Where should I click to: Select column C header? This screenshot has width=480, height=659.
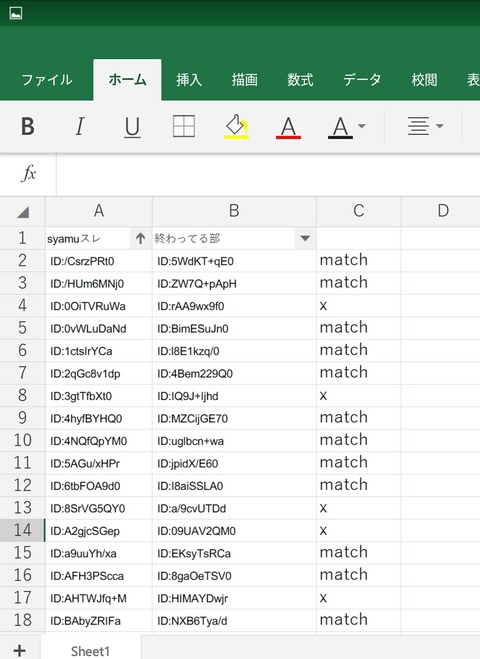359,211
